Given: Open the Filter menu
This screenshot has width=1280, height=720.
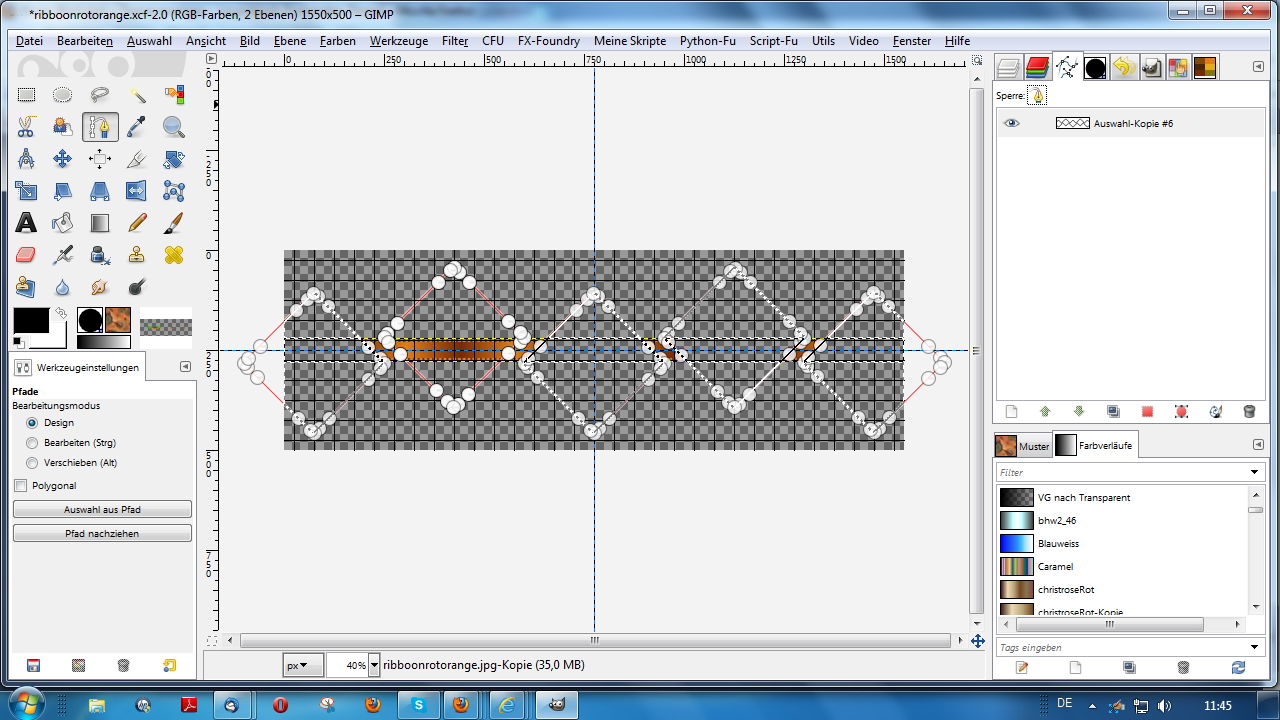Looking at the screenshot, I should (x=454, y=41).
